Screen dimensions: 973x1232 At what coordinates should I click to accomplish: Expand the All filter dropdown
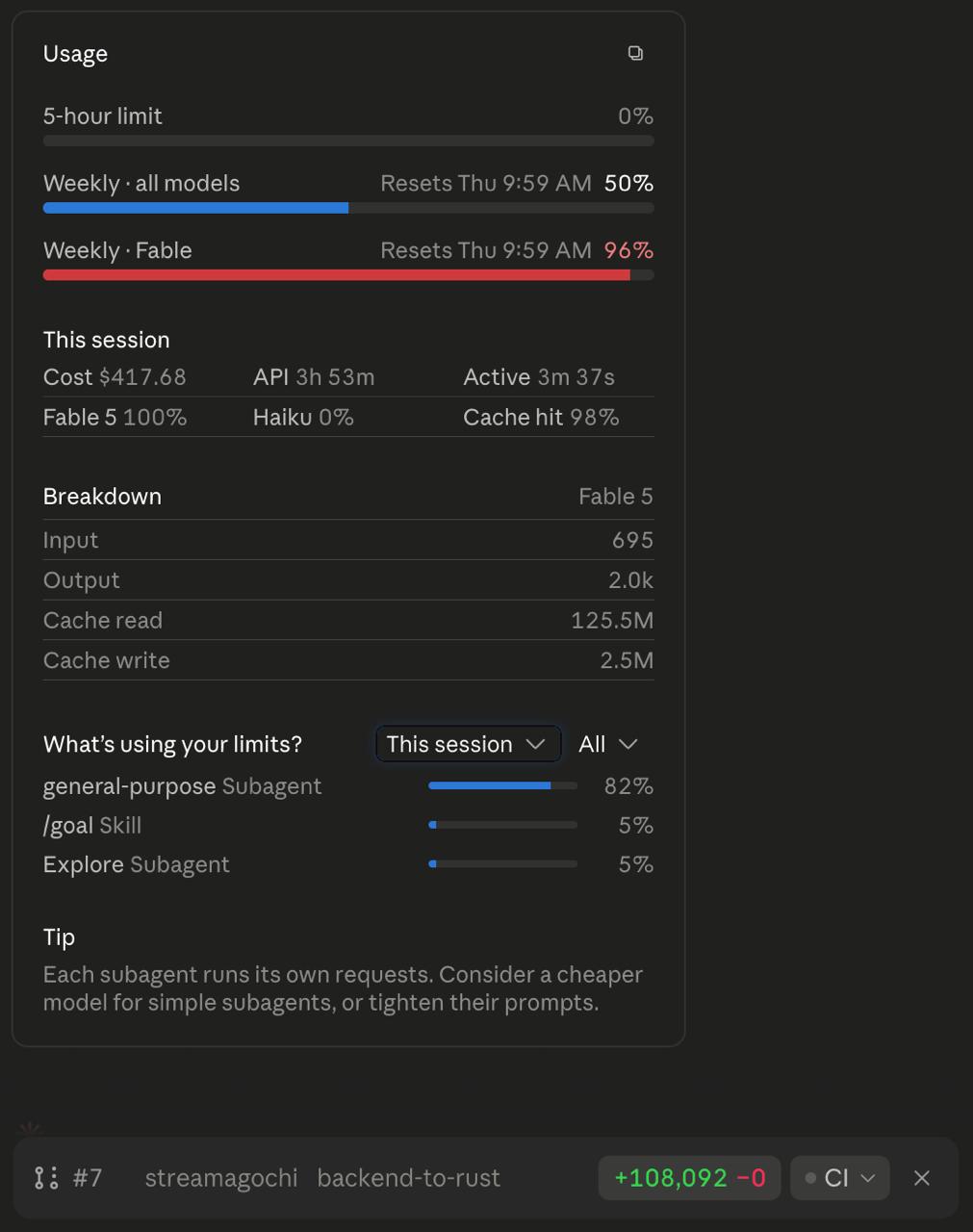pyautogui.click(x=608, y=744)
